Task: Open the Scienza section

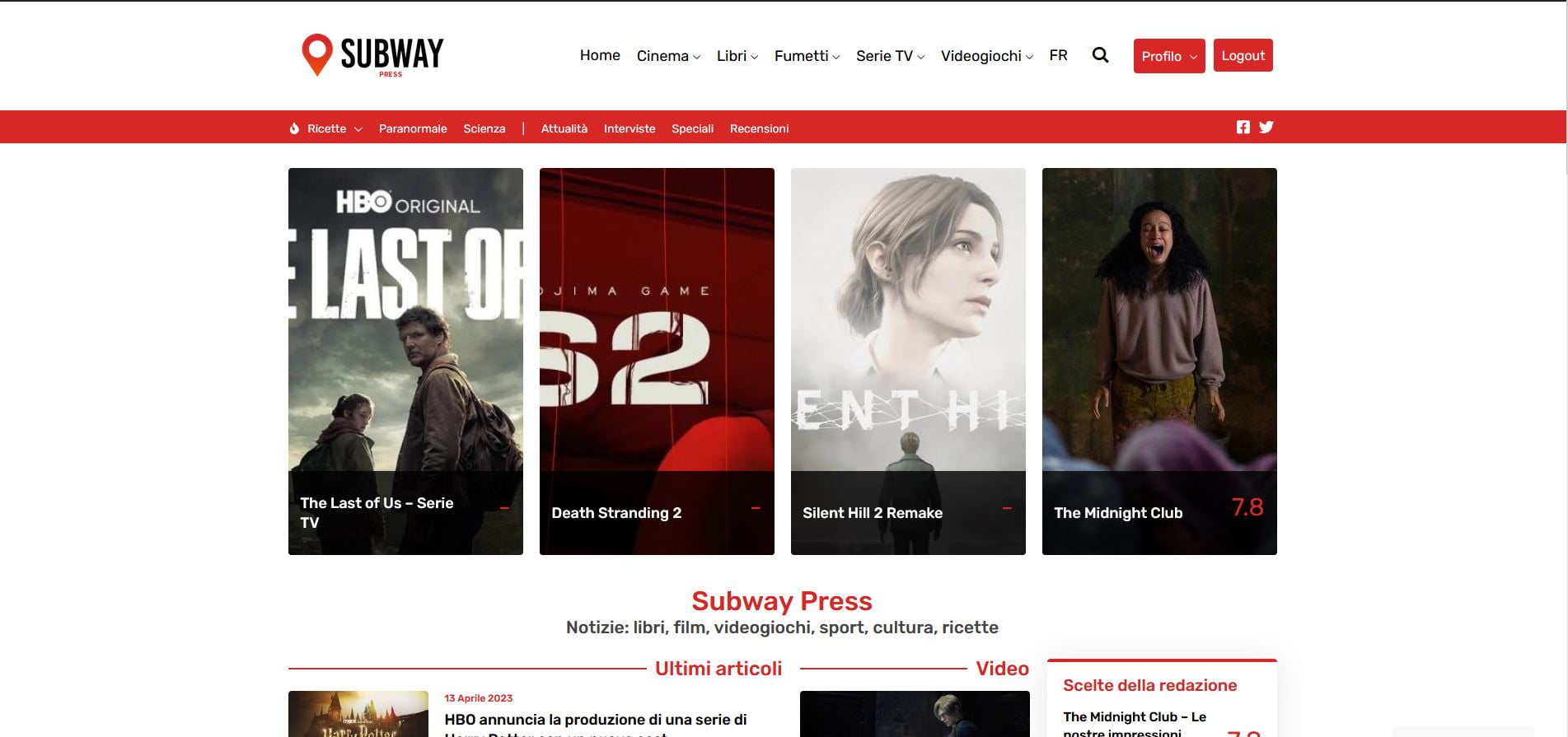Action: [x=484, y=128]
